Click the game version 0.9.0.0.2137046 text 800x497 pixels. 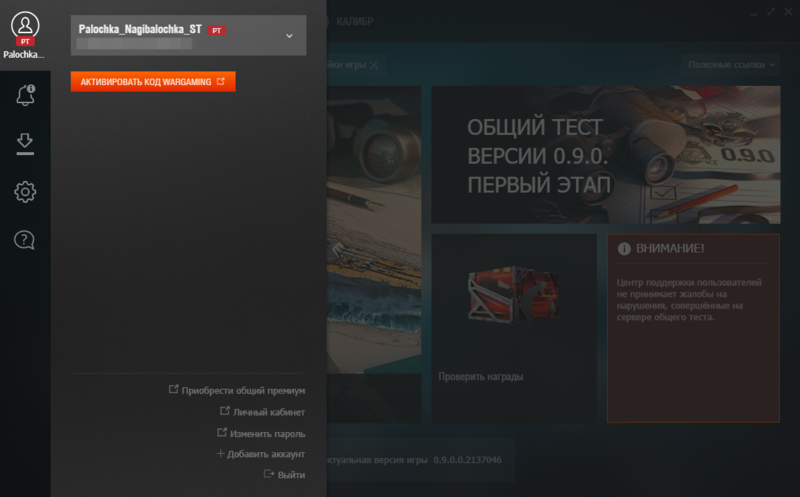(x=467, y=460)
